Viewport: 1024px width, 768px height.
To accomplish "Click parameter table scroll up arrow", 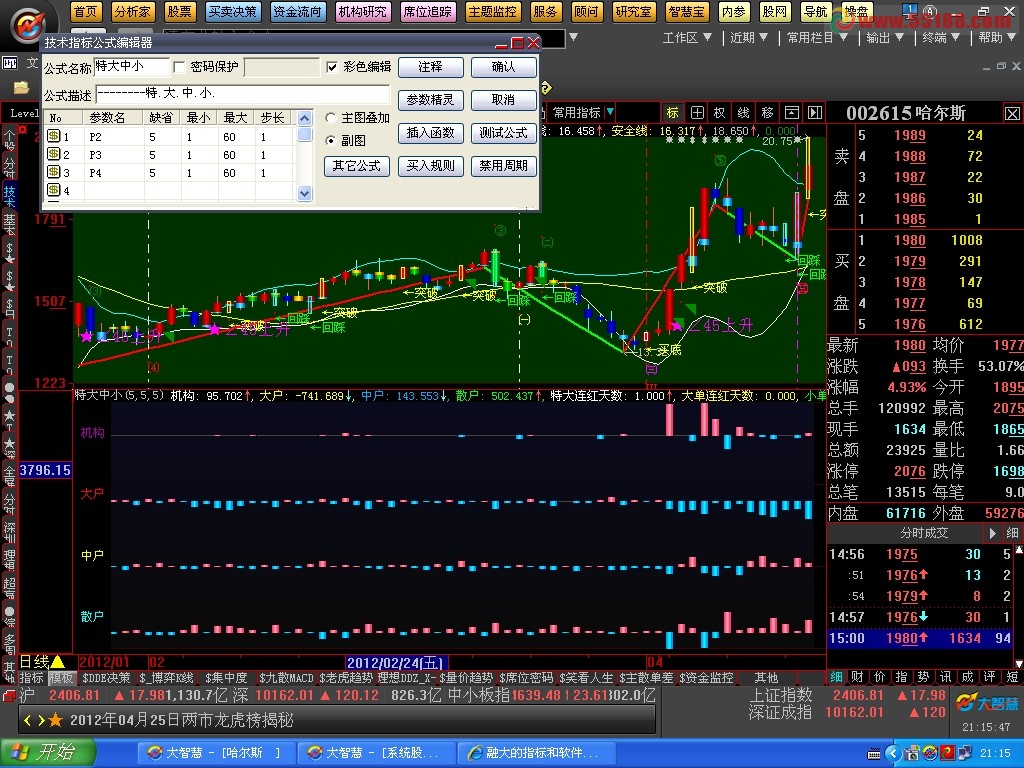I will pos(304,118).
